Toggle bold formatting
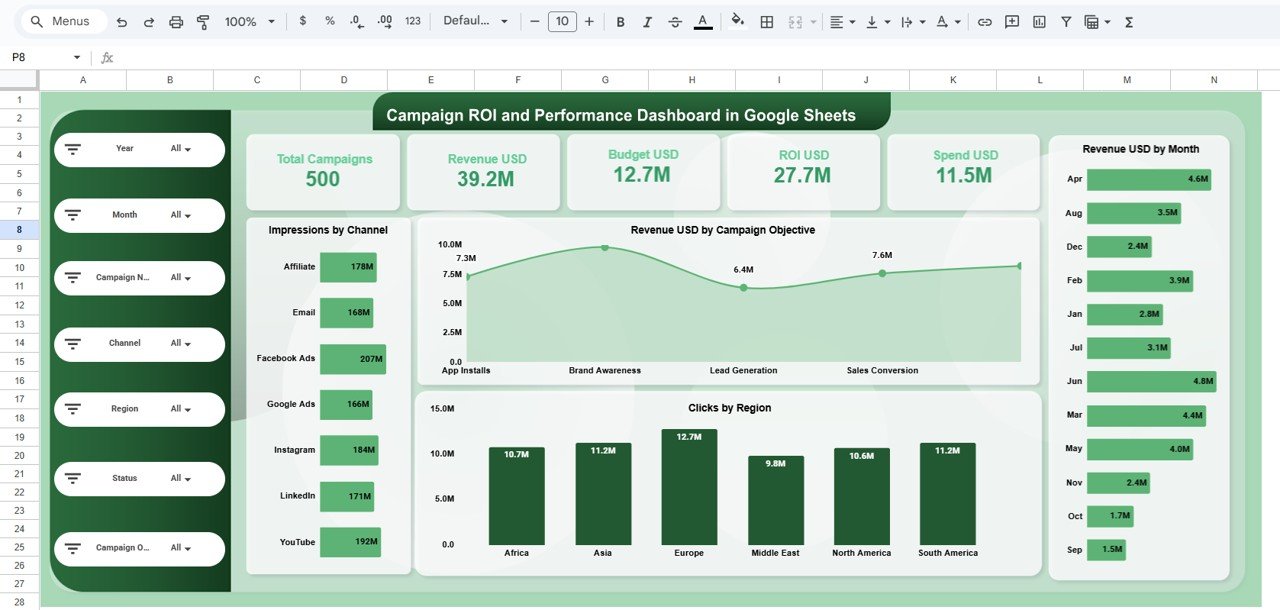 coord(620,20)
